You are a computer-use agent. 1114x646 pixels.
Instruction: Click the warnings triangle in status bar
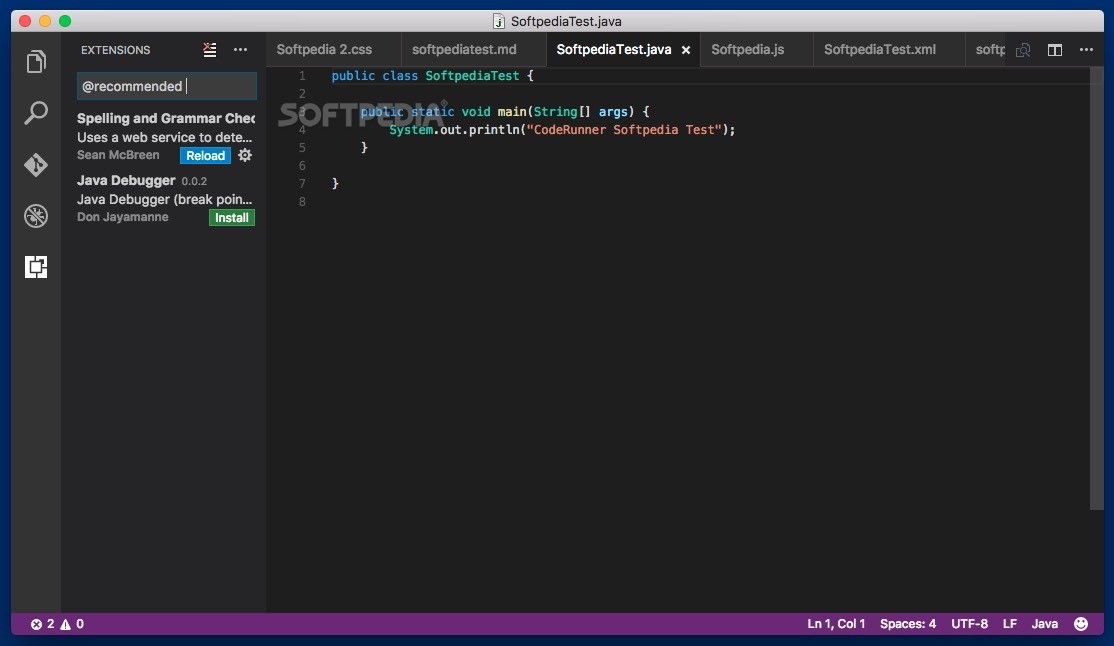tap(65, 624)
